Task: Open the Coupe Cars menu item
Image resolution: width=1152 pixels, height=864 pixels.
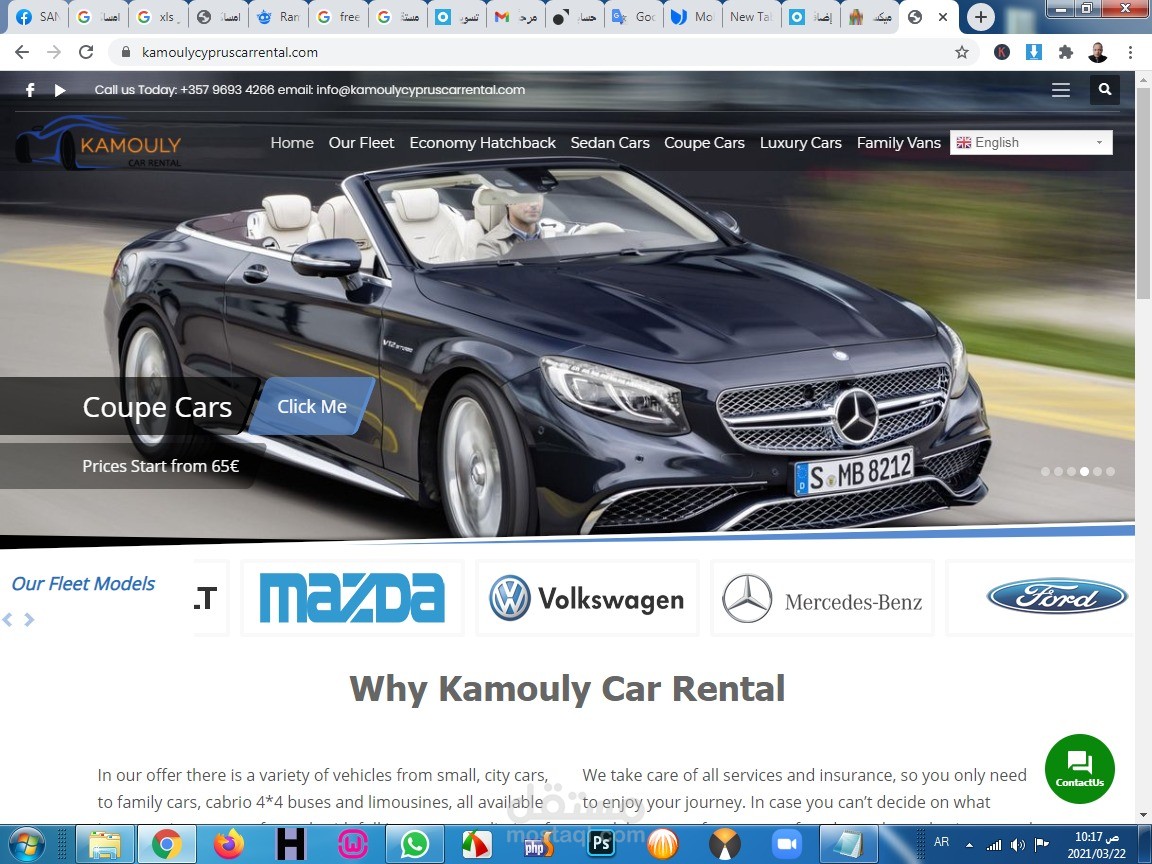Action: (x=705, y=143)
